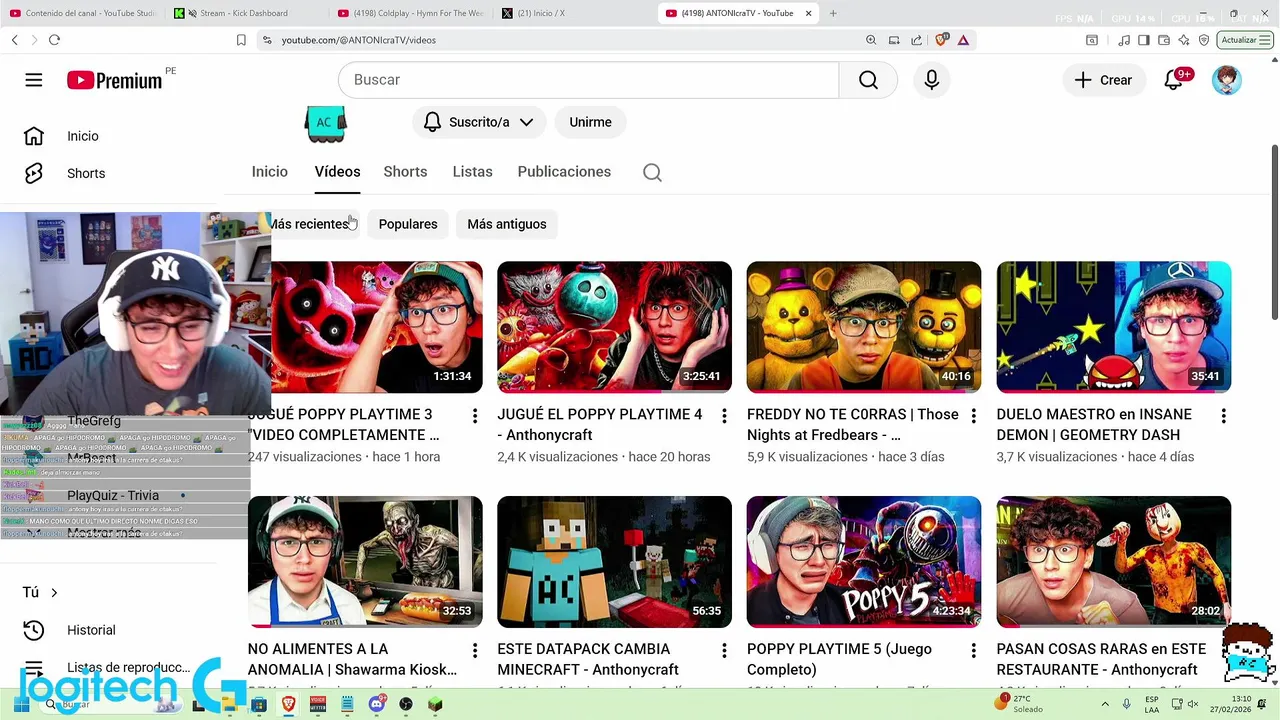The image size is (1280, 720).
Task: Switch to the channel Inicio tab
Action: click(269, 172)
